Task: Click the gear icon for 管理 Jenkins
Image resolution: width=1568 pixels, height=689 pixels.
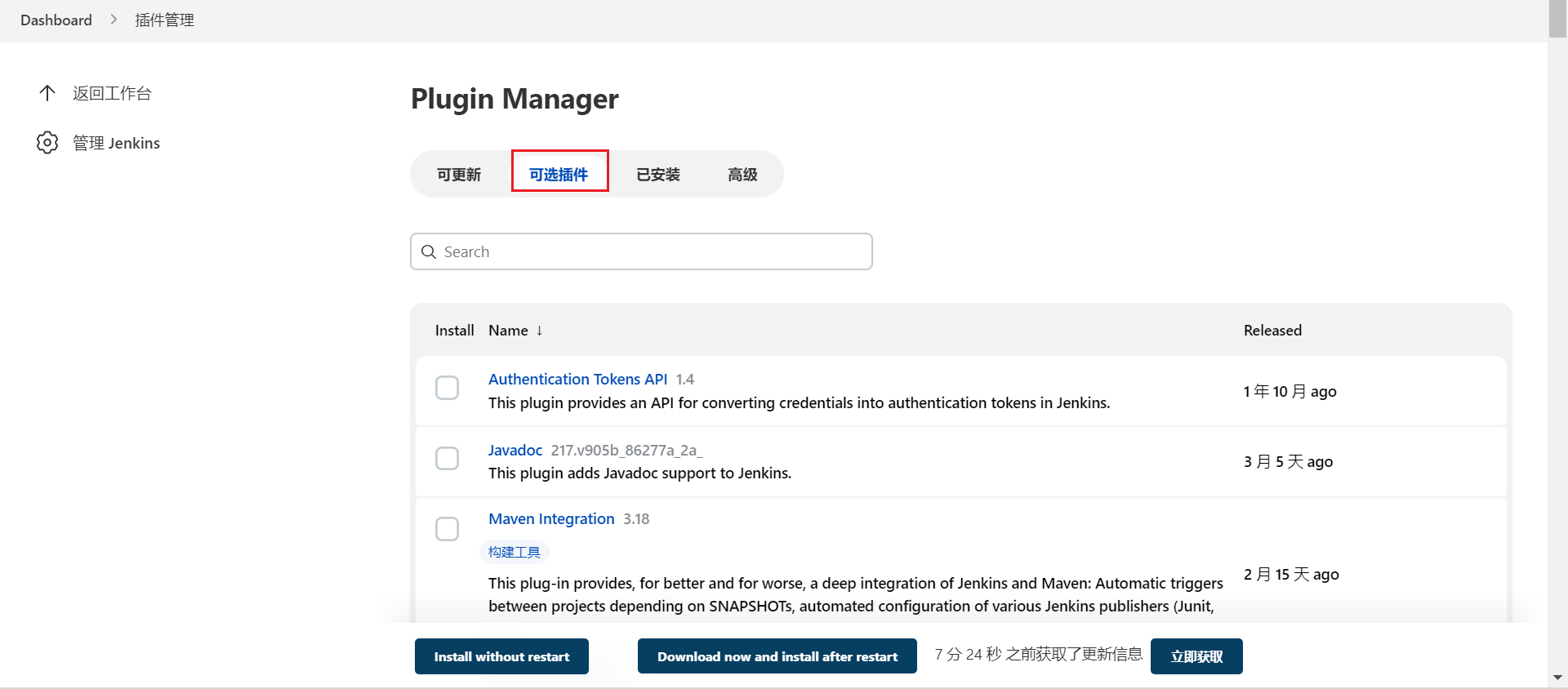Action: (x=47, y=143)
